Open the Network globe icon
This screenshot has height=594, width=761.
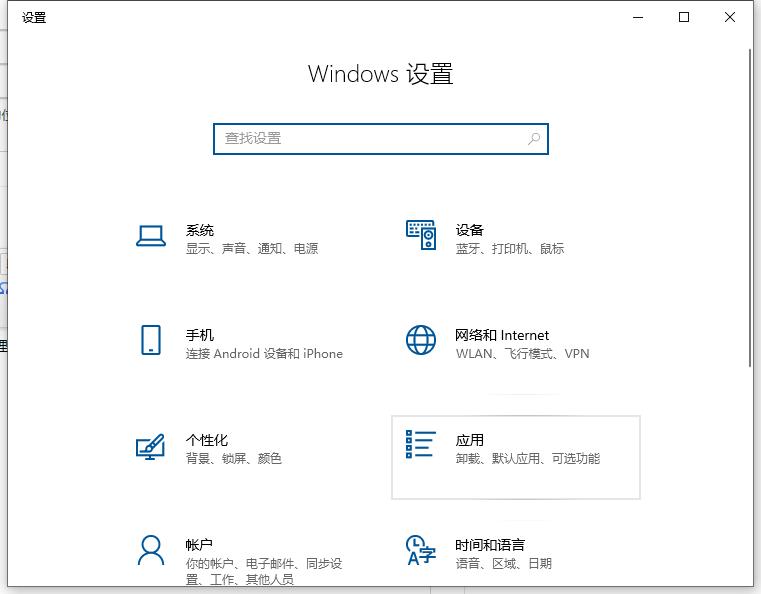coord(421,340)
